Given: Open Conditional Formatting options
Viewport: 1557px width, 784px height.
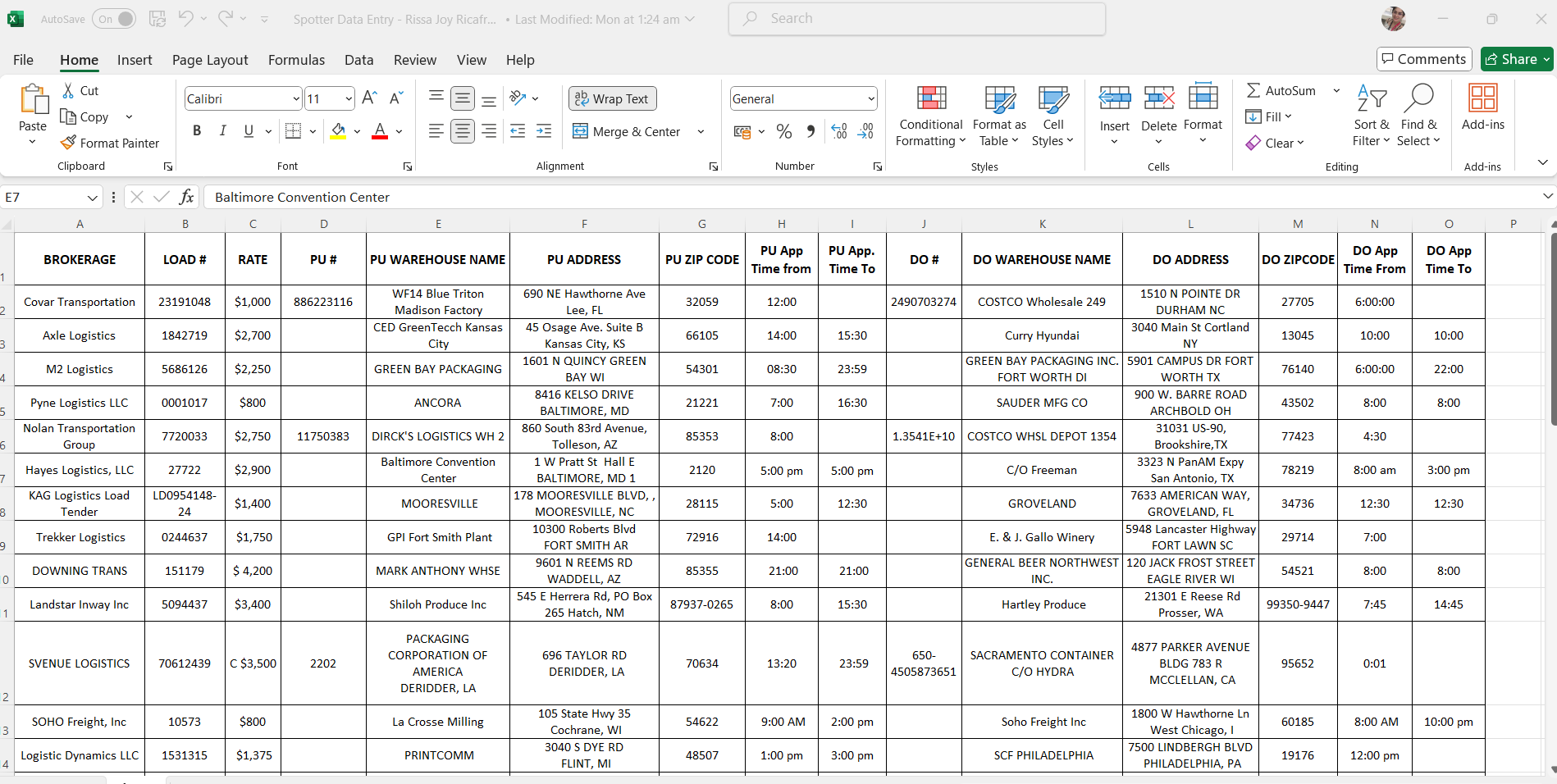Looking at the screenshot, I should pos(930,116).
